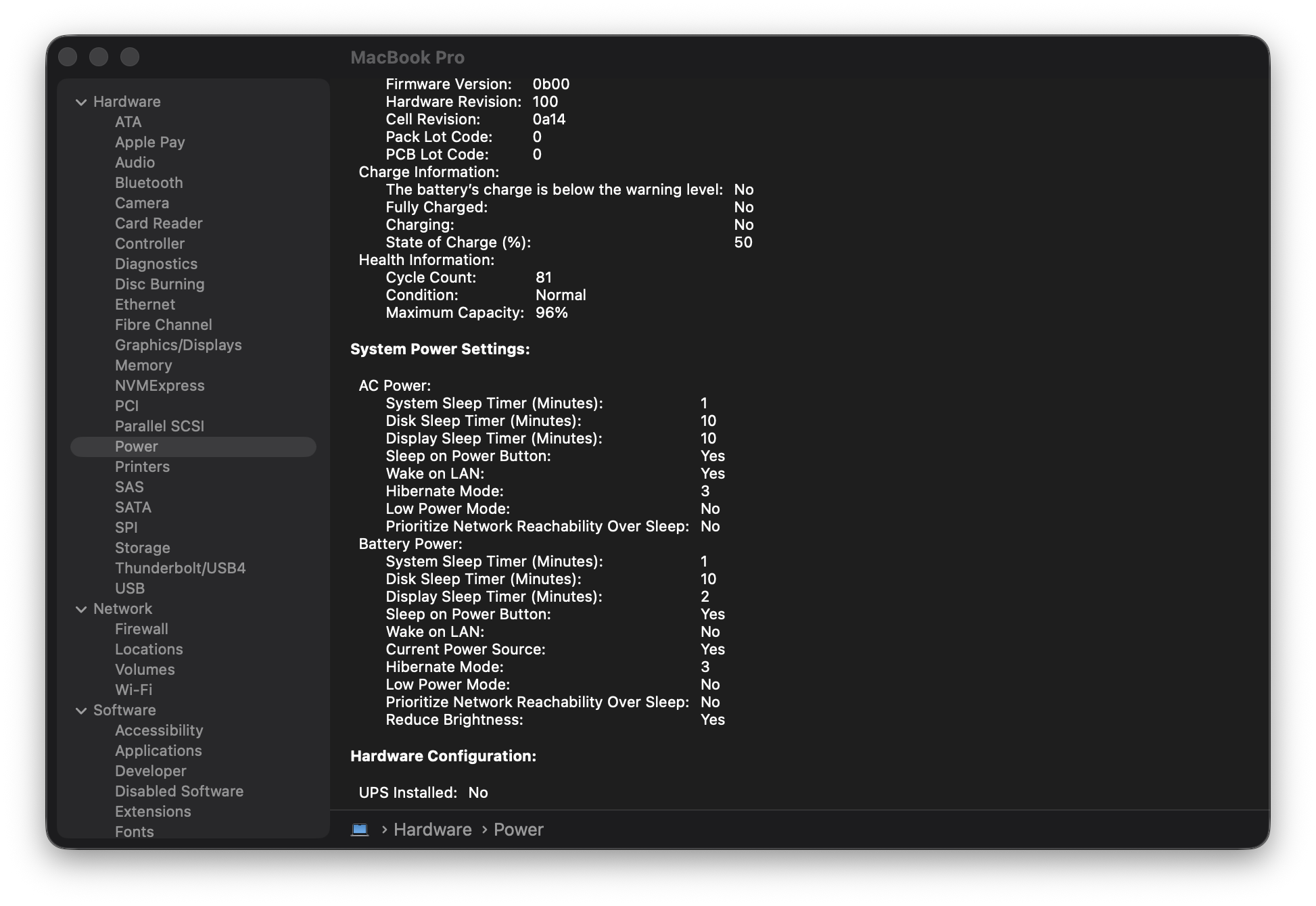
Task: Select Wi-Fi under Network
Action: pyautogui.click(x=133, y=690)
